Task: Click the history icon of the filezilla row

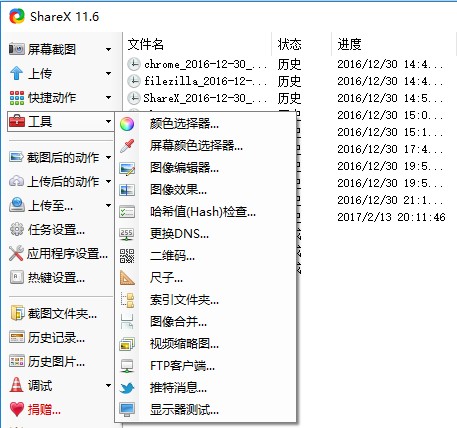Action: (x=134, y=81)
